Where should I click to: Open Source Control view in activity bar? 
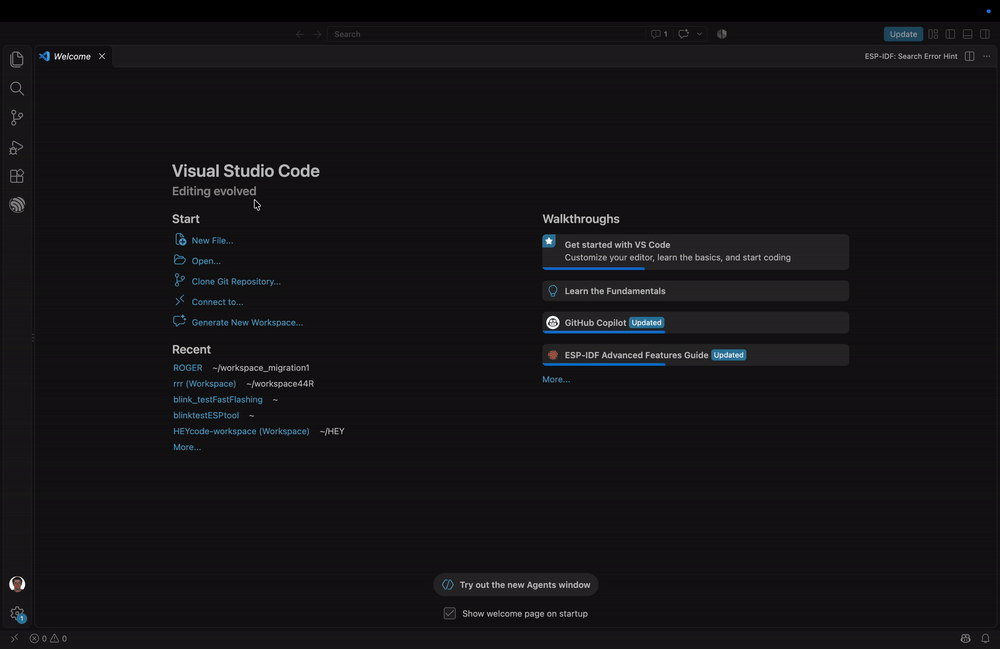(x=17, y=118)
